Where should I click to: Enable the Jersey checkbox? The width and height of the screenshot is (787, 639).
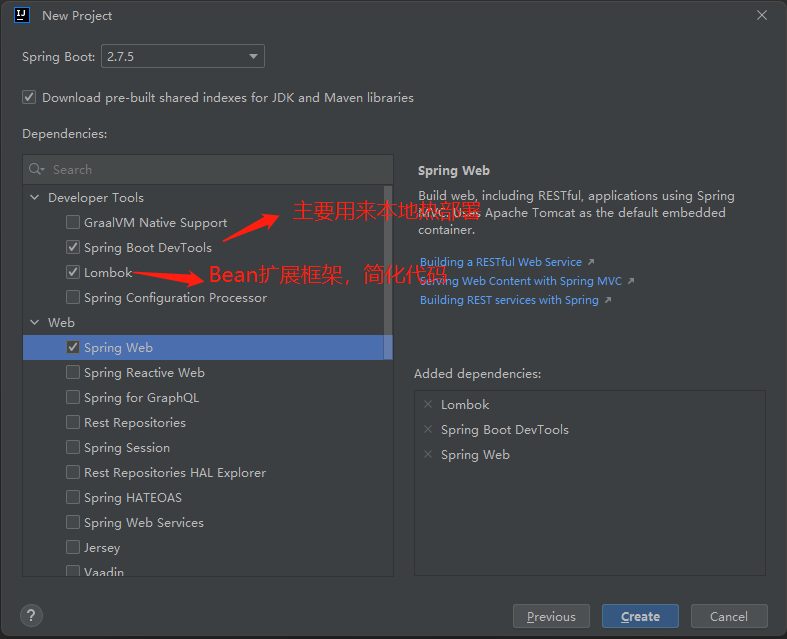[x=73, y=547]
